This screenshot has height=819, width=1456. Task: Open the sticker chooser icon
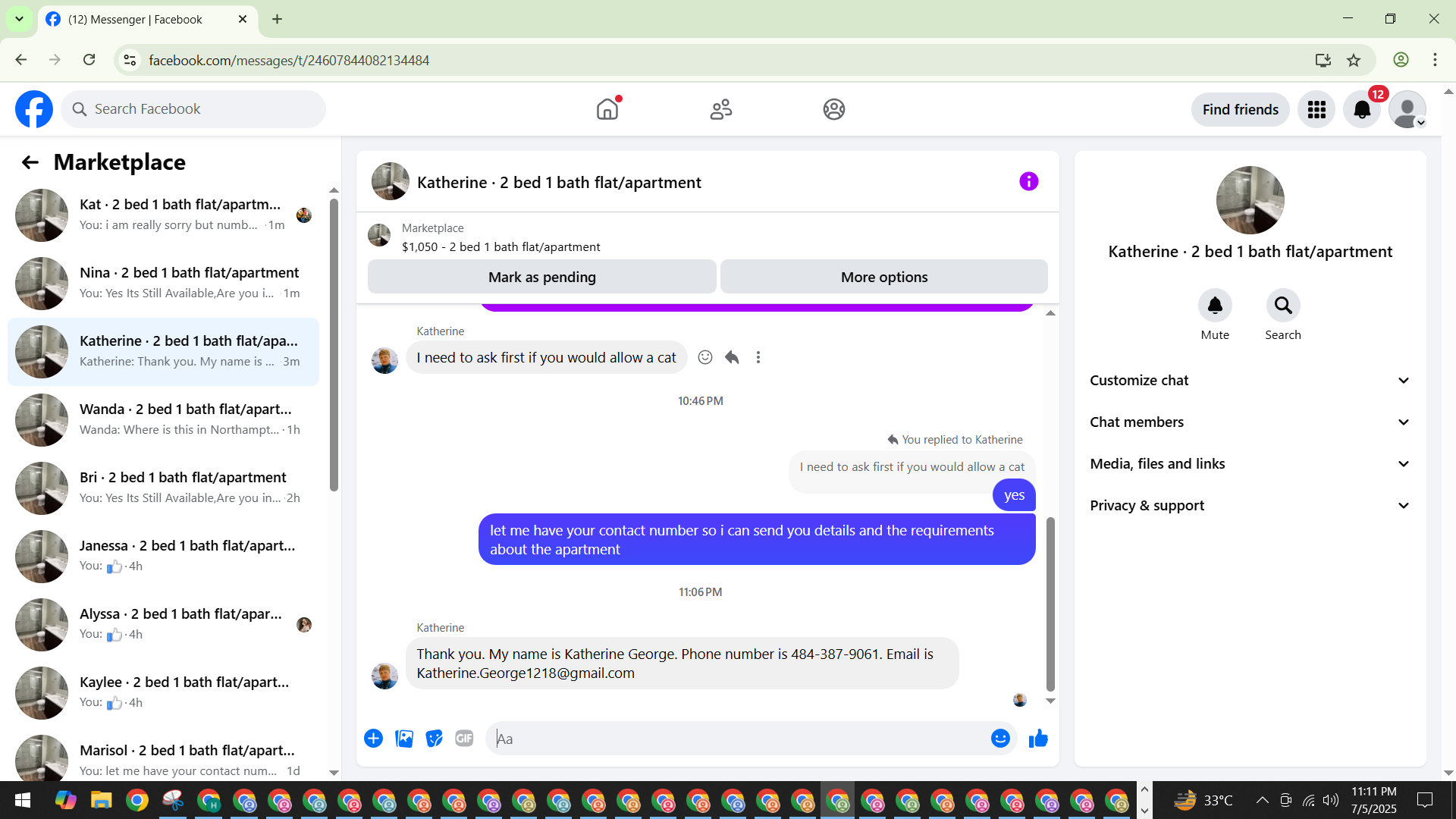(x=434, y=738)
